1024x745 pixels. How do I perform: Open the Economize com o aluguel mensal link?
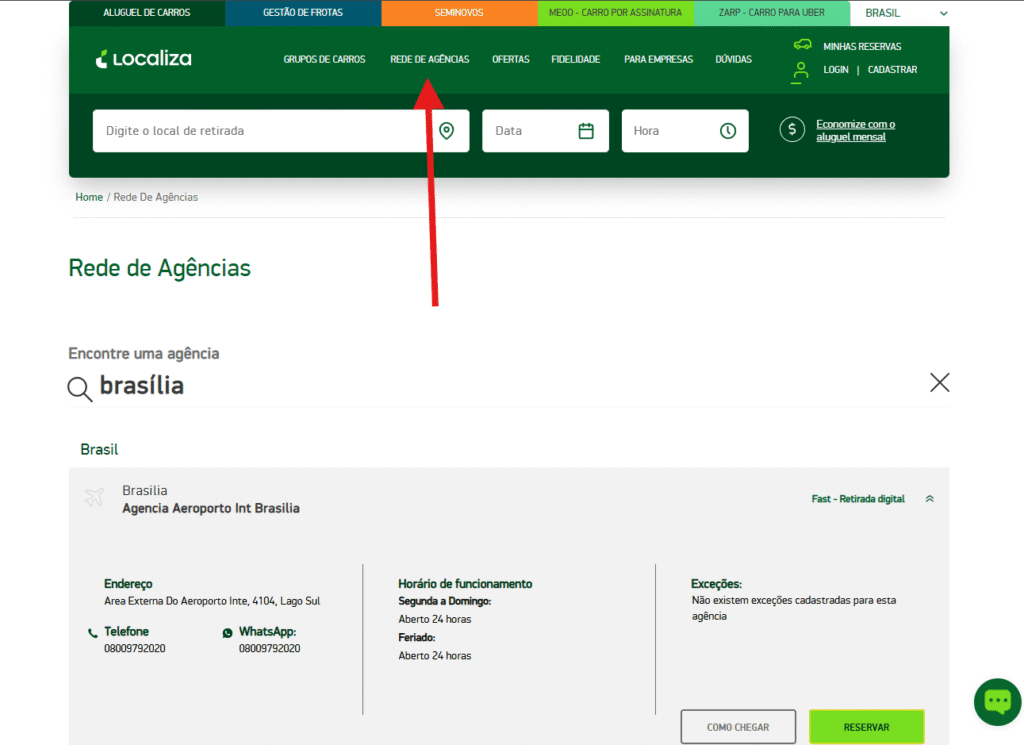(x=855, y=130)
